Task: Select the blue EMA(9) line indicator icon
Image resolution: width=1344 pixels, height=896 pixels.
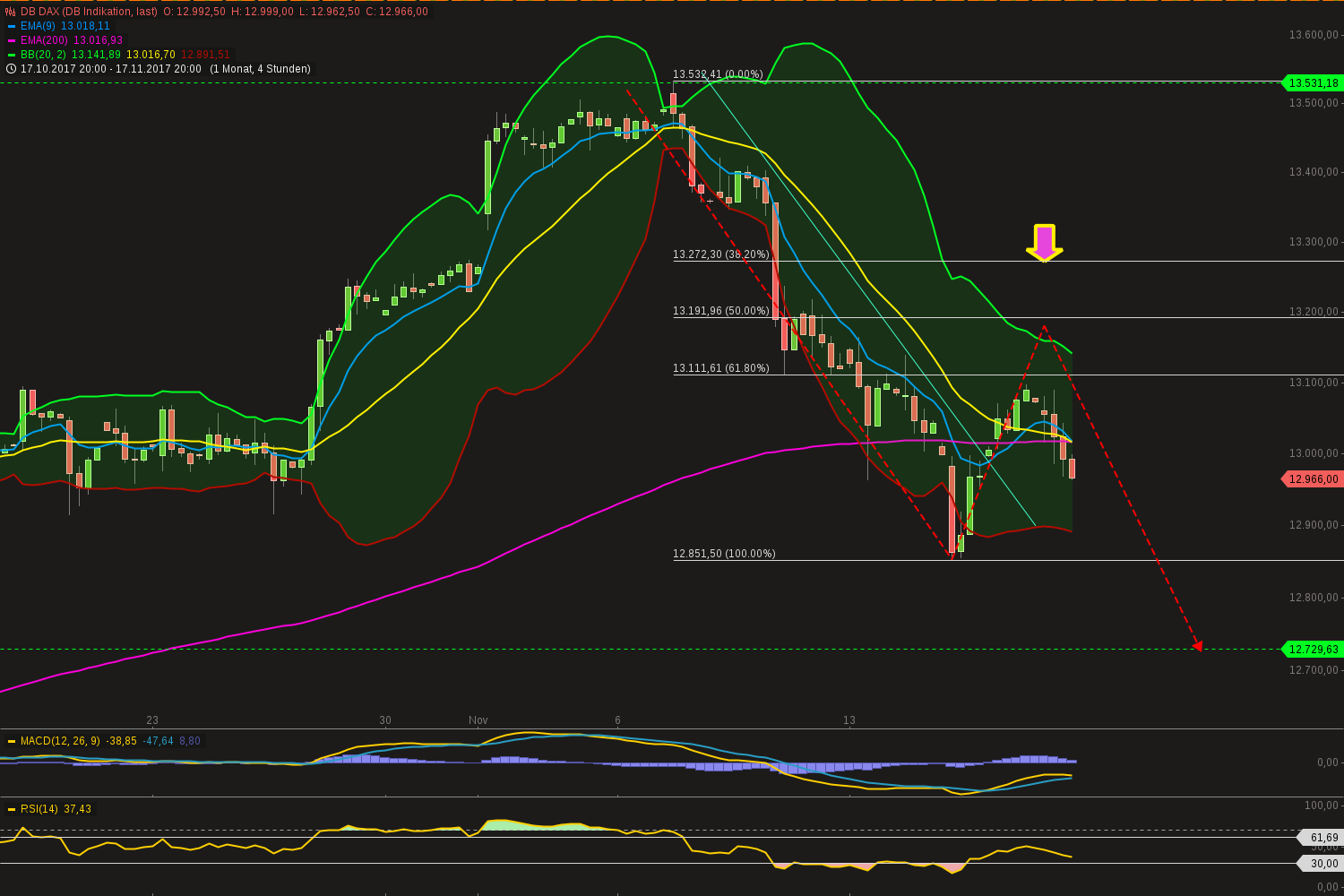Action: 13,26
